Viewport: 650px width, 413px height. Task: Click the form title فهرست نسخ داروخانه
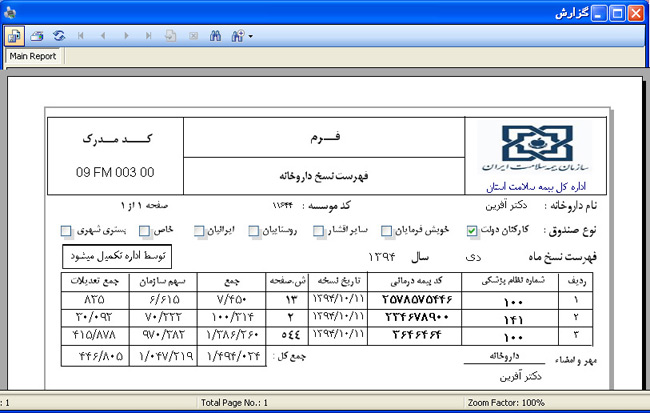pyautogui.click(x=324, y=176)
